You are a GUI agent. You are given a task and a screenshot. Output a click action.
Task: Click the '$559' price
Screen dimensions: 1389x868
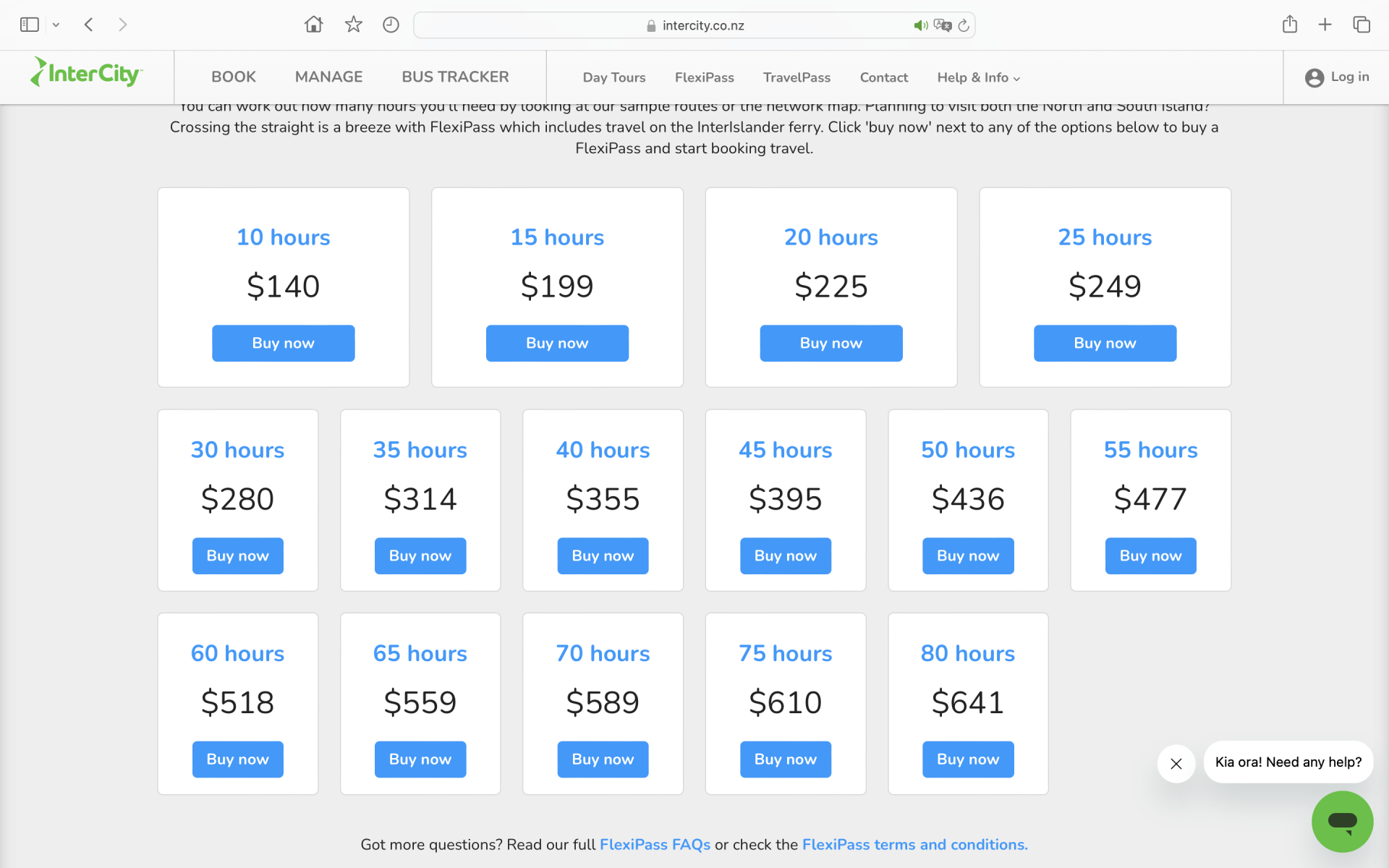point(420,702)
